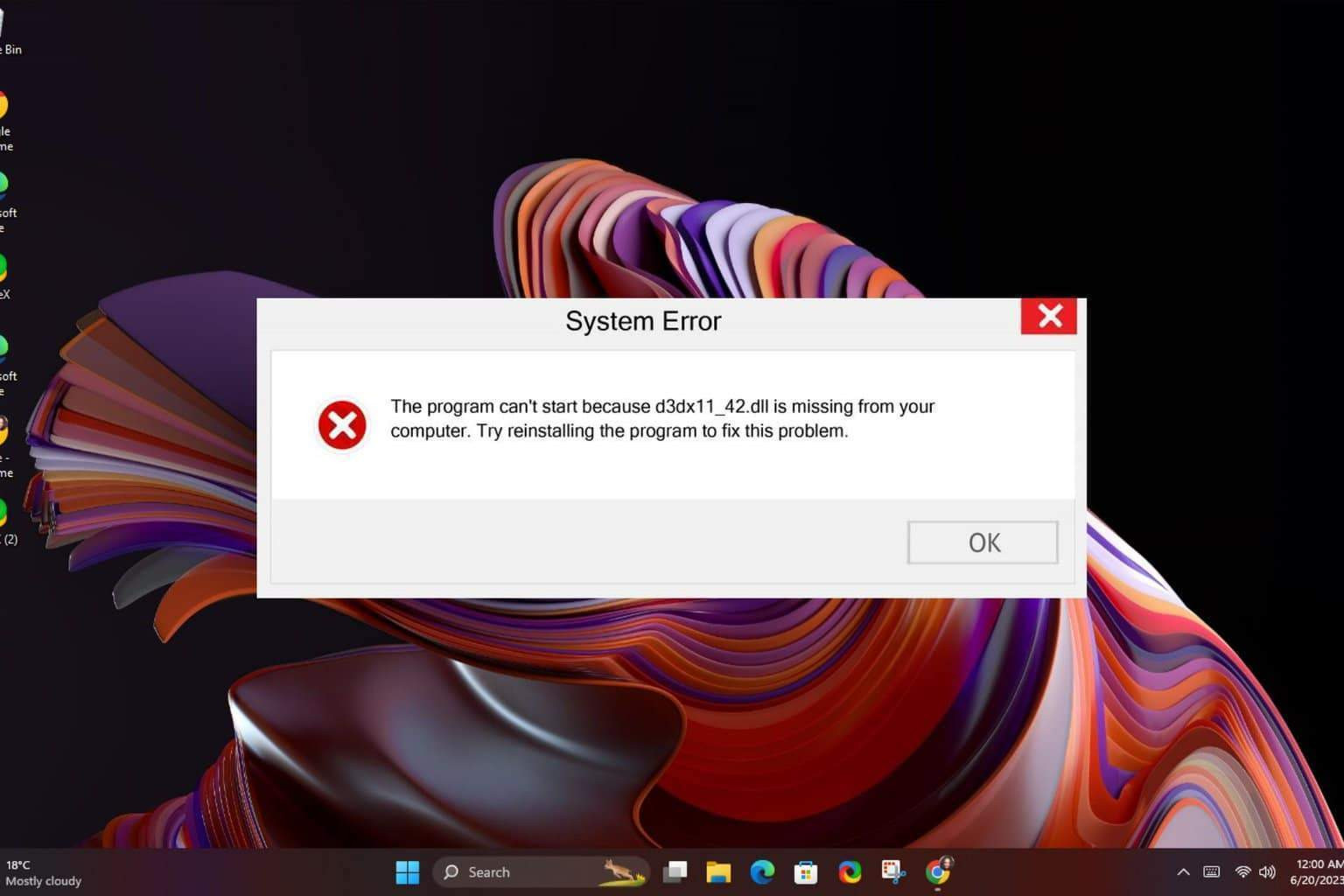Click OK in the System Error dialog
Screen dimensions: 1344x896
(982, 542)
